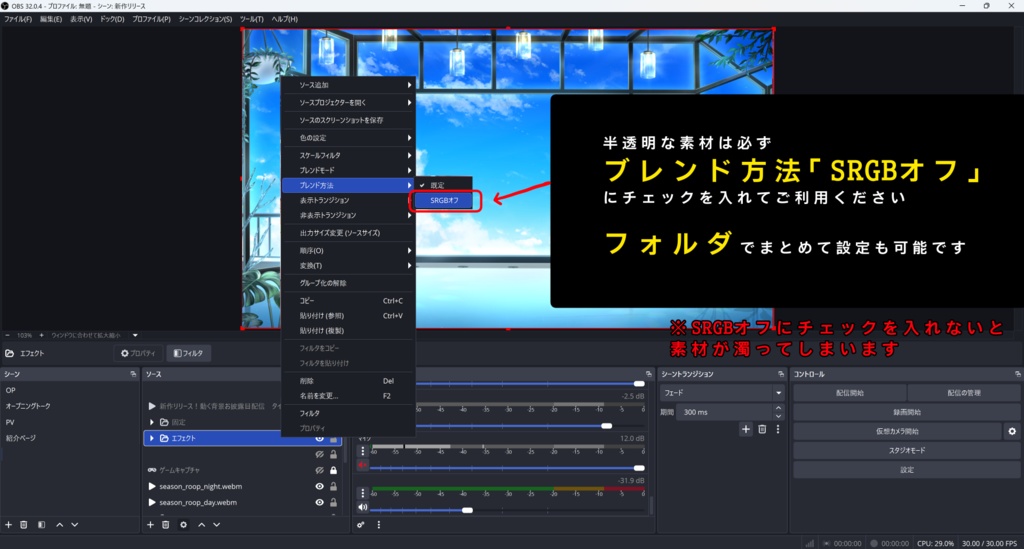Open source properties gear in Sources toolbar

point(184,525)
